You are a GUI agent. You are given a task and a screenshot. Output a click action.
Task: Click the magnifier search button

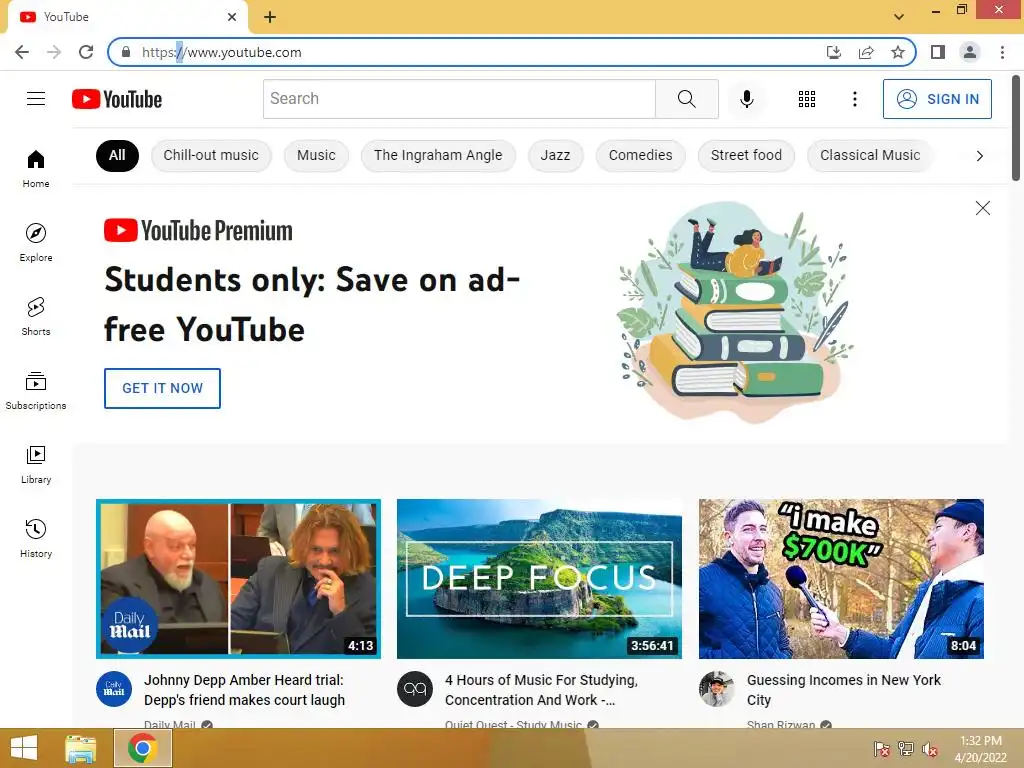(x=686, y=99)
